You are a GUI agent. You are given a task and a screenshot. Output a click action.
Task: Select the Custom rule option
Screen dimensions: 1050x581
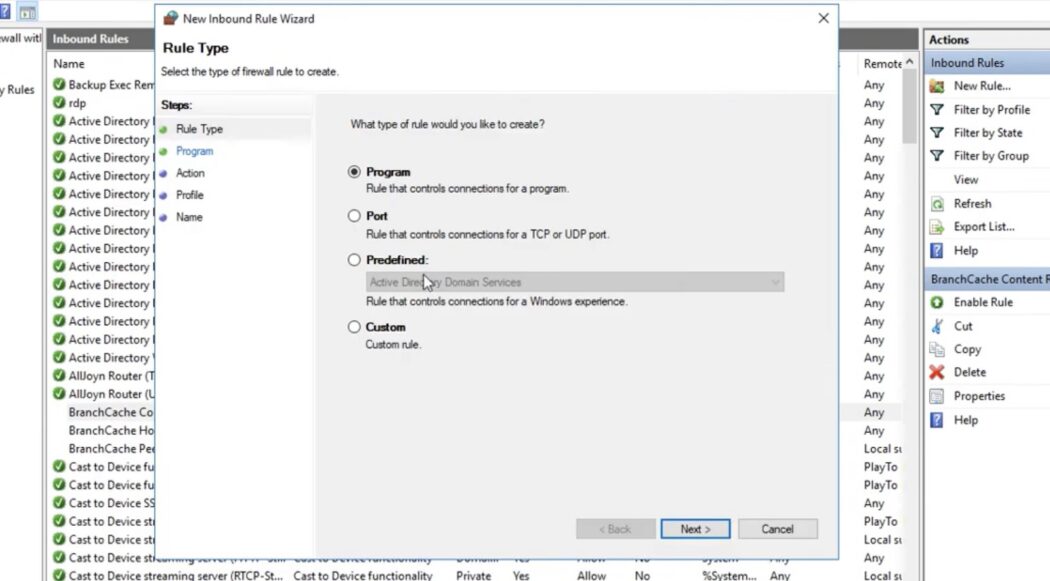(x=354, y=326)
